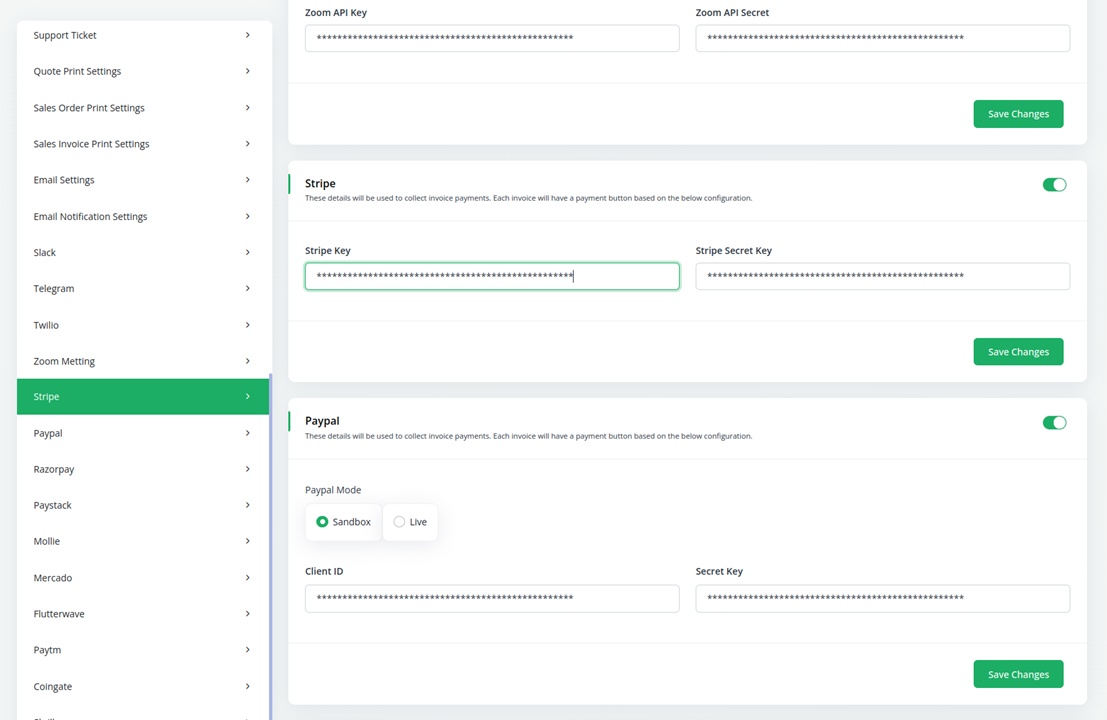
Task: Save changes in the Stripe section
Action: point(1018,352)
